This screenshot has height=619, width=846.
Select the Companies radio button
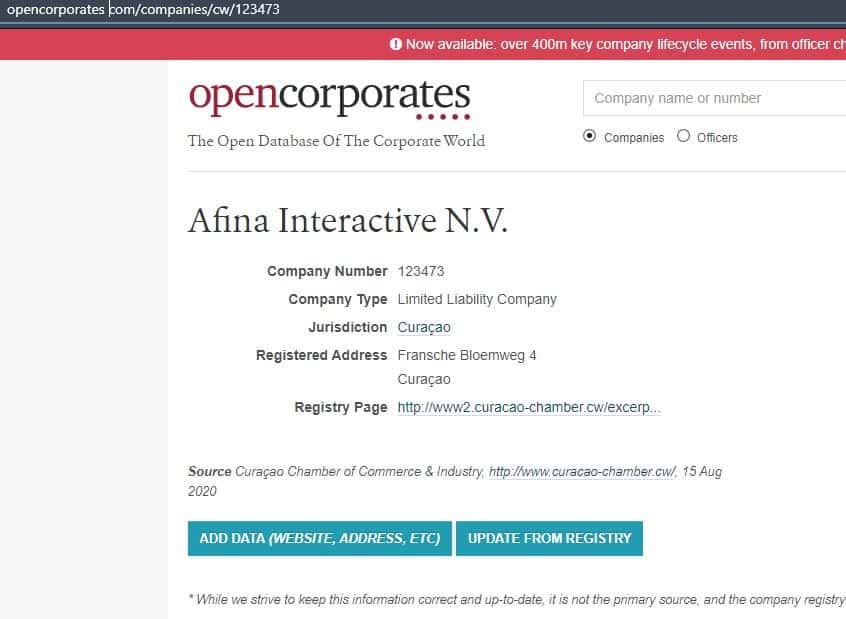point(589,136)
